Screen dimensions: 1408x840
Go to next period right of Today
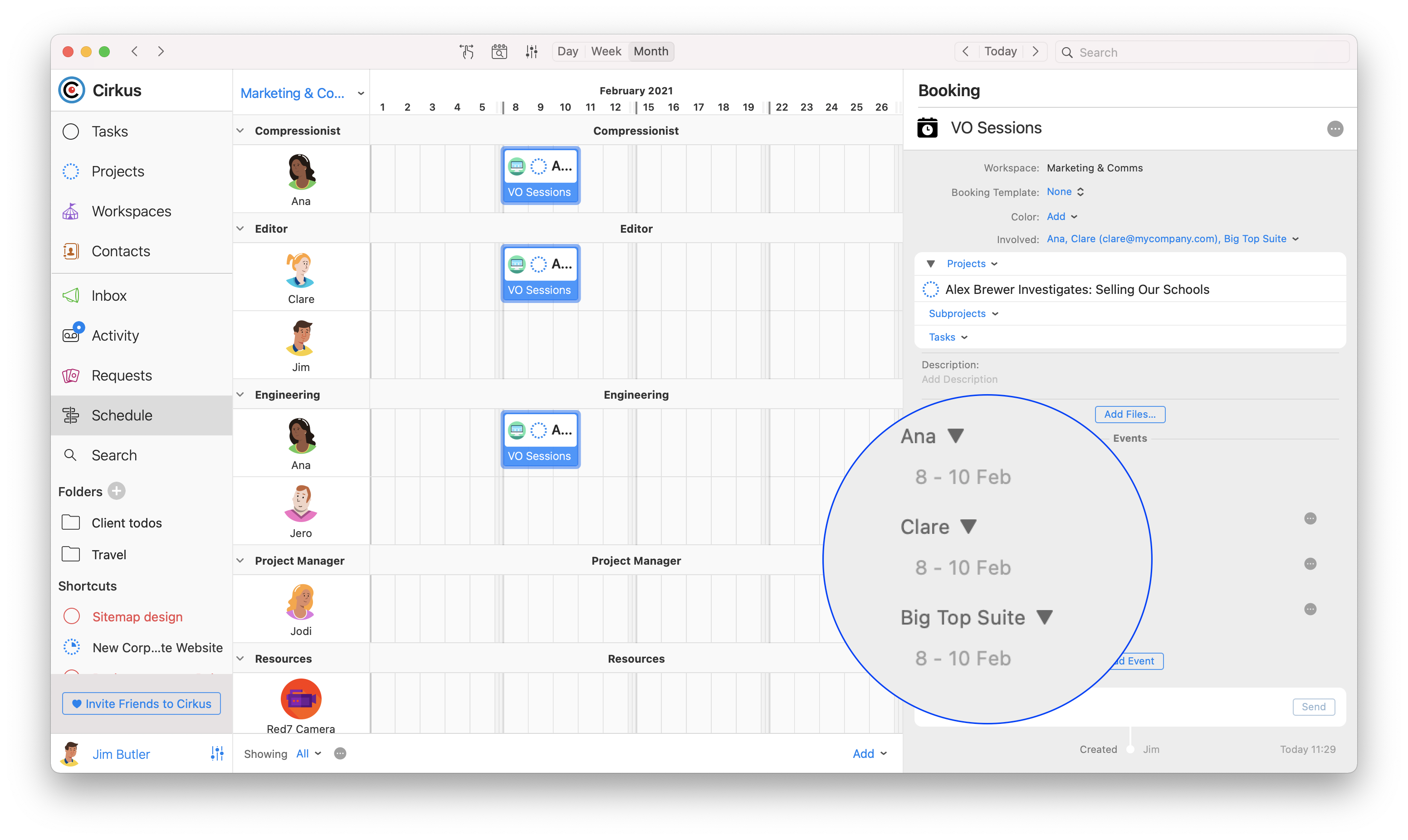[1035, 52]
